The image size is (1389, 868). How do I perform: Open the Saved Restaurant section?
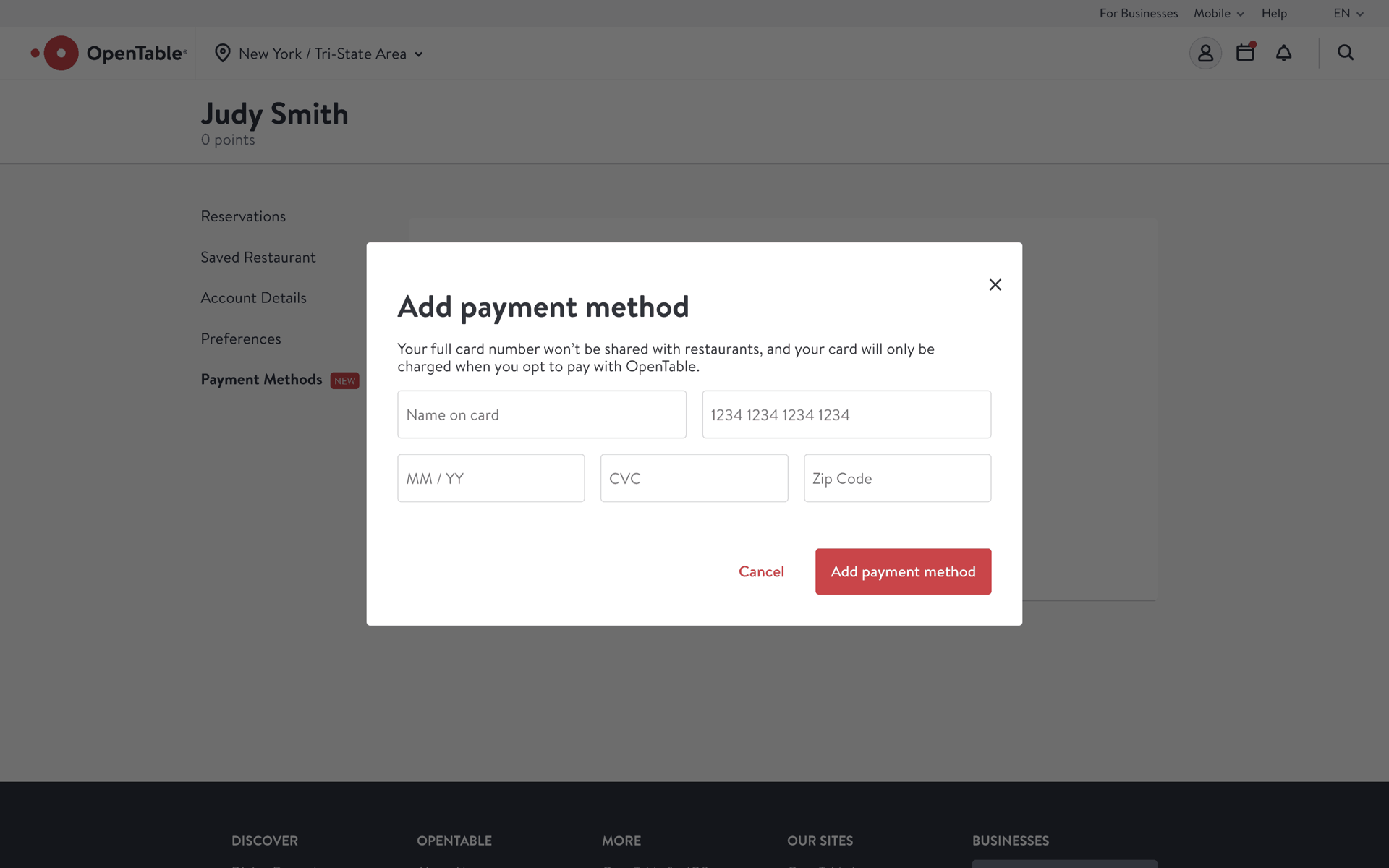point(258,258)
